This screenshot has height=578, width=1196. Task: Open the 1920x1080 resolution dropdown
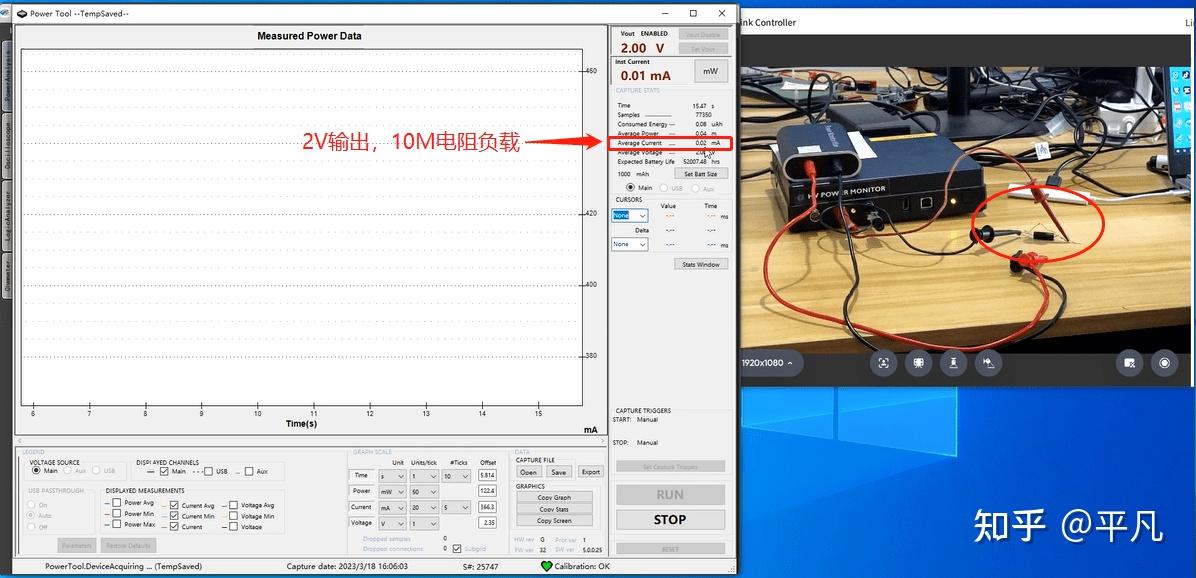(x=770, y=363)
